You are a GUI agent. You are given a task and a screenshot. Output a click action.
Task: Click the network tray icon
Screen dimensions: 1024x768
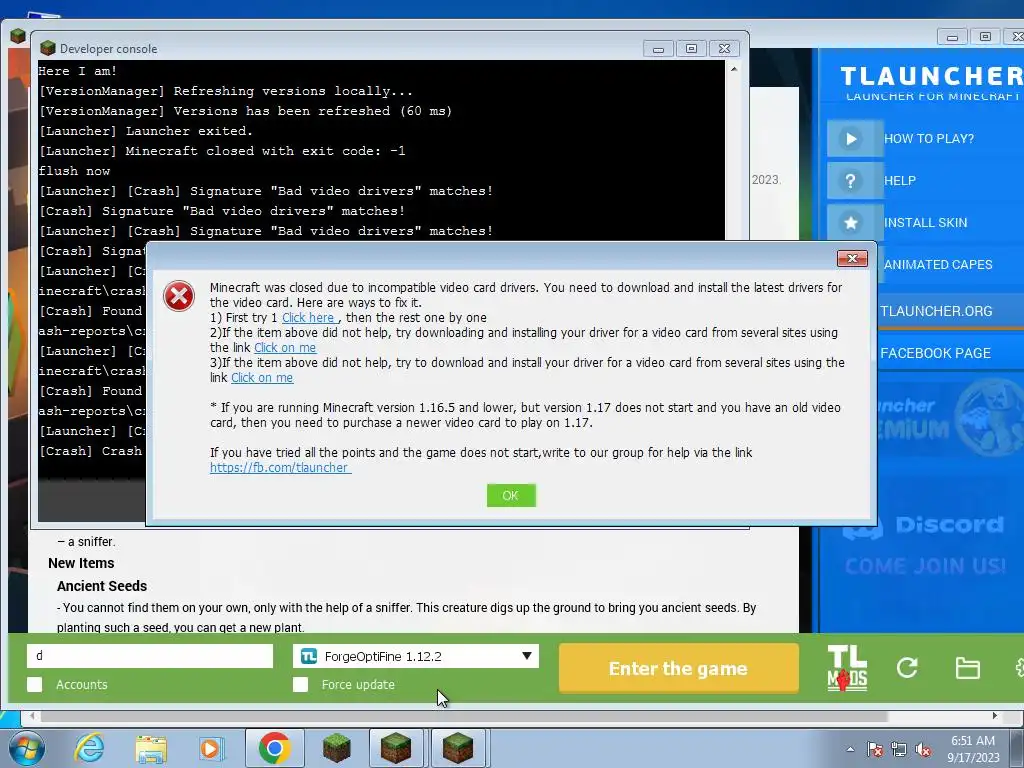coord(899,749)
